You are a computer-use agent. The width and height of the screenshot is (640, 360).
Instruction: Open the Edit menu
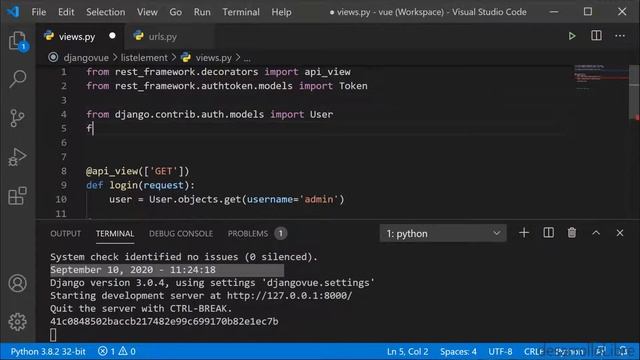[x=66, y=12]
